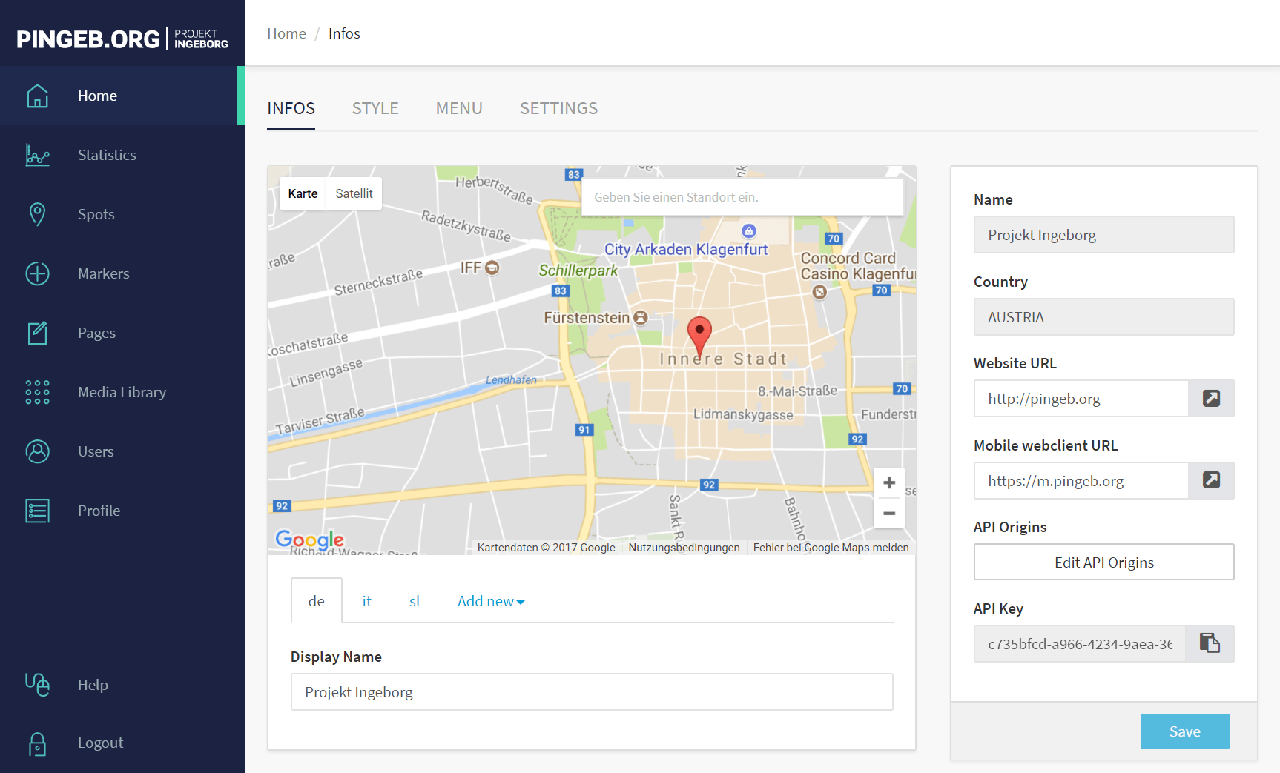
Task: Click the PINGEB.ORG logo
Action: 122,39
